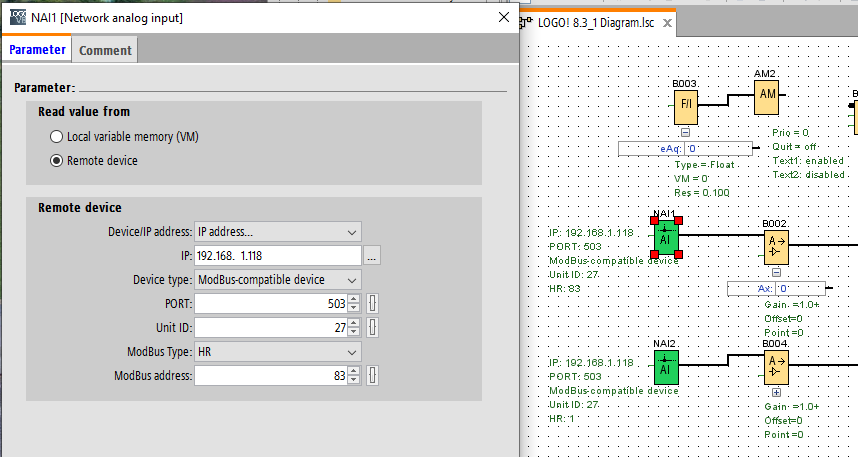Click the AM2 analog flag block
Screen dimensions: 858x457
coord(766,95)
